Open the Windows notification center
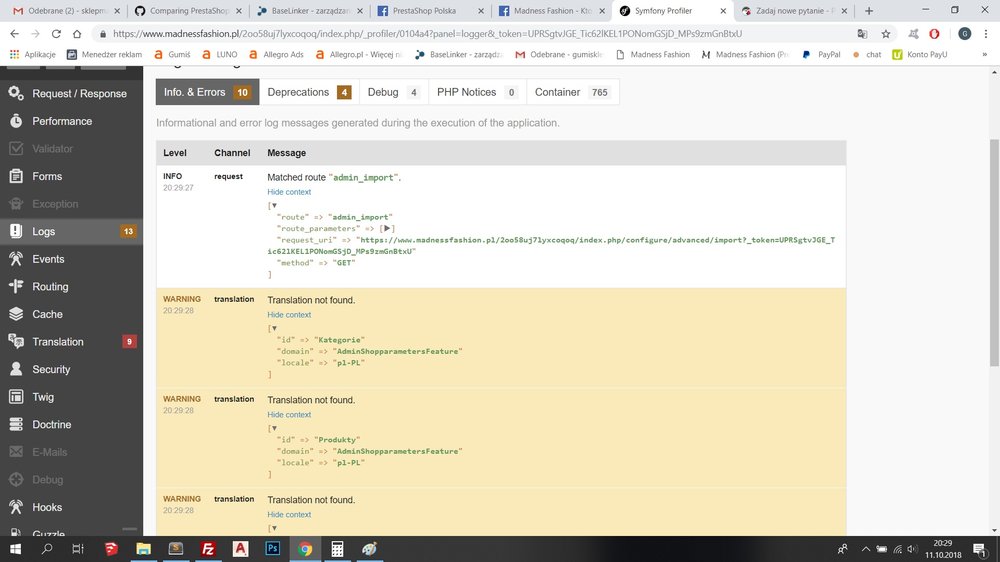This screenshot has height=562, width=1000. (x=980, y=549)
